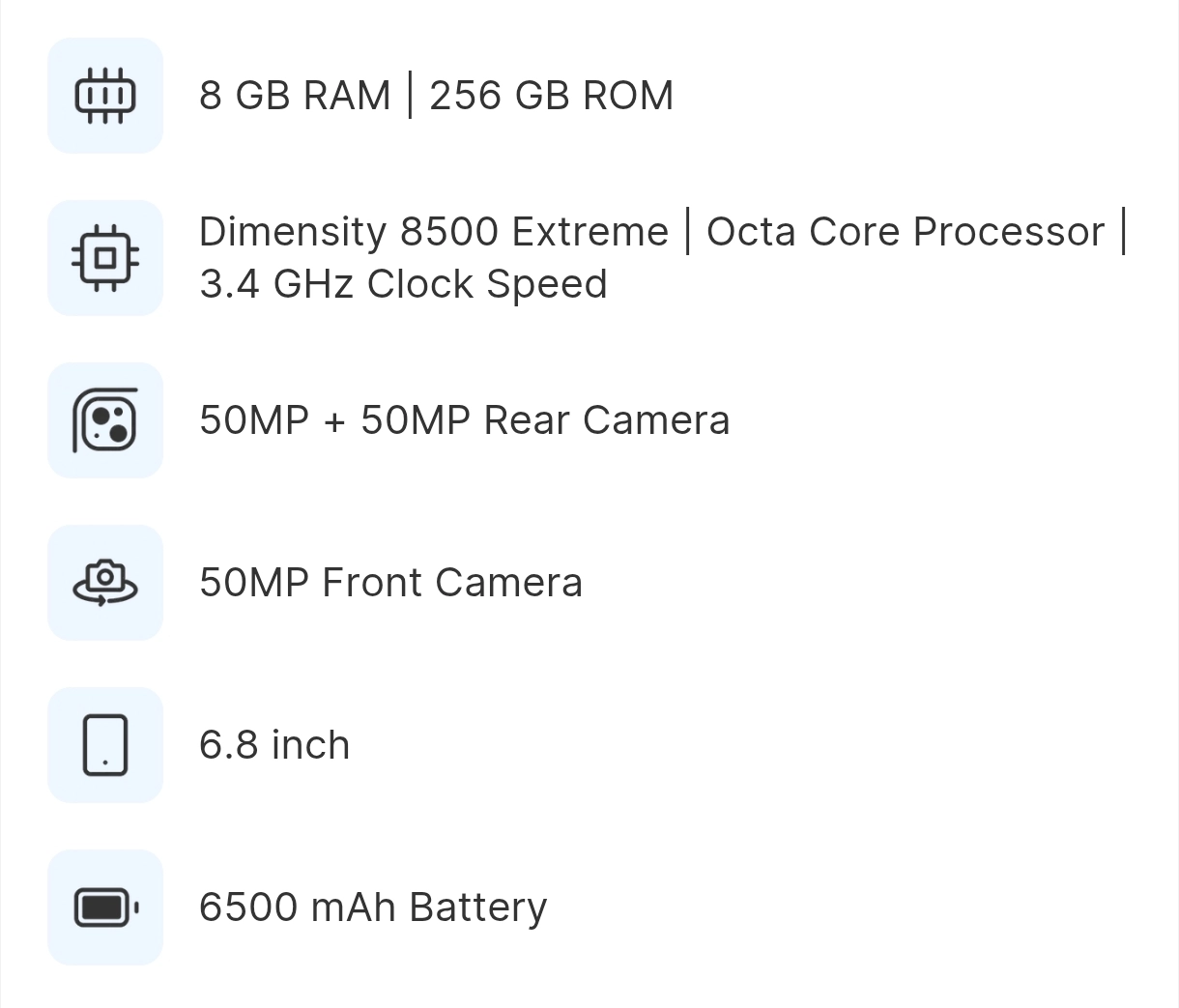This screenshot has height=1008, width=1179.
Task: Click the 'Octa Core Processor' text
Action: [906, 232]
